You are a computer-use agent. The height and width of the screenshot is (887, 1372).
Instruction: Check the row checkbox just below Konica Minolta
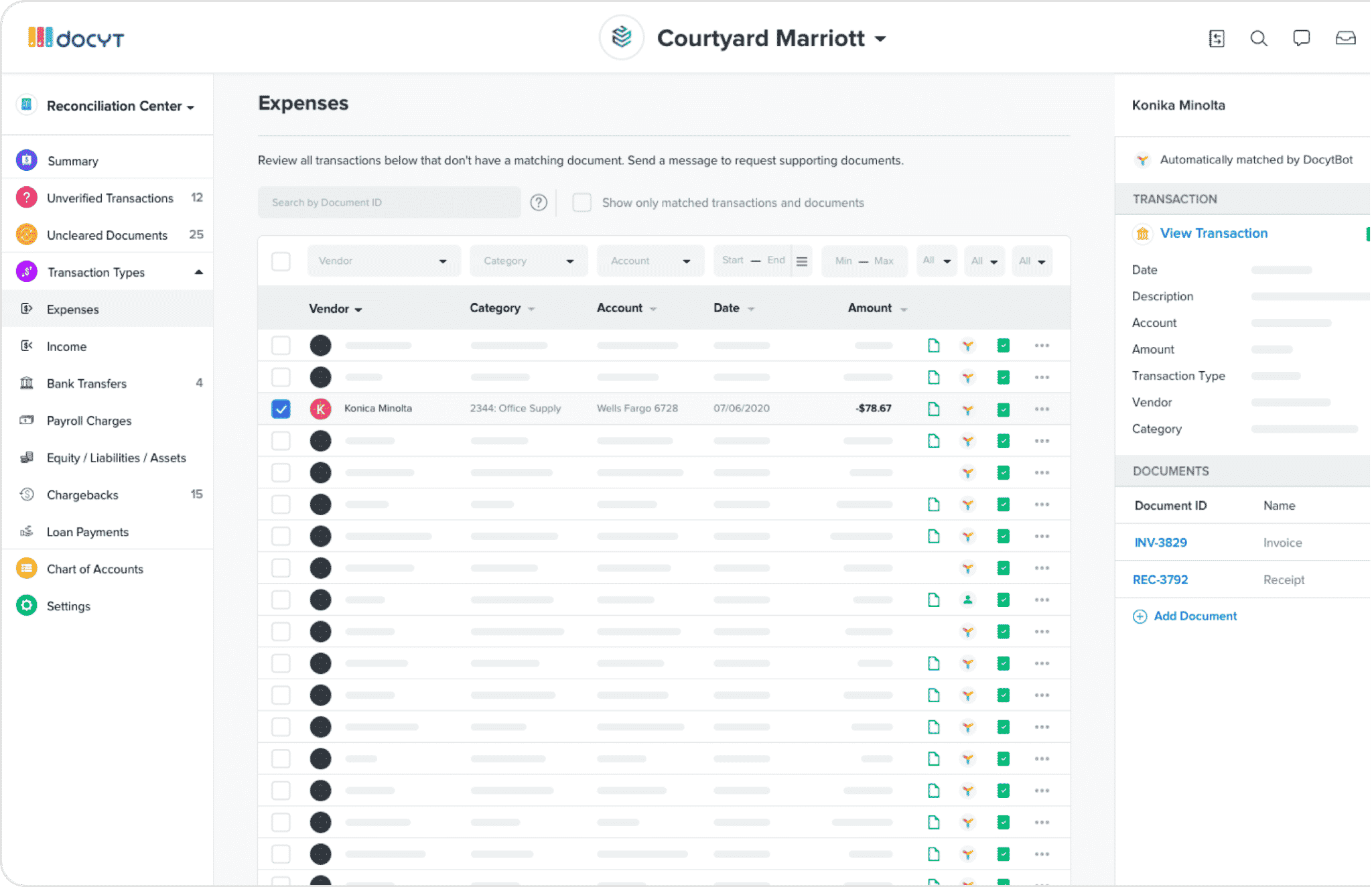pyautogui.click(x=281, y=441)
